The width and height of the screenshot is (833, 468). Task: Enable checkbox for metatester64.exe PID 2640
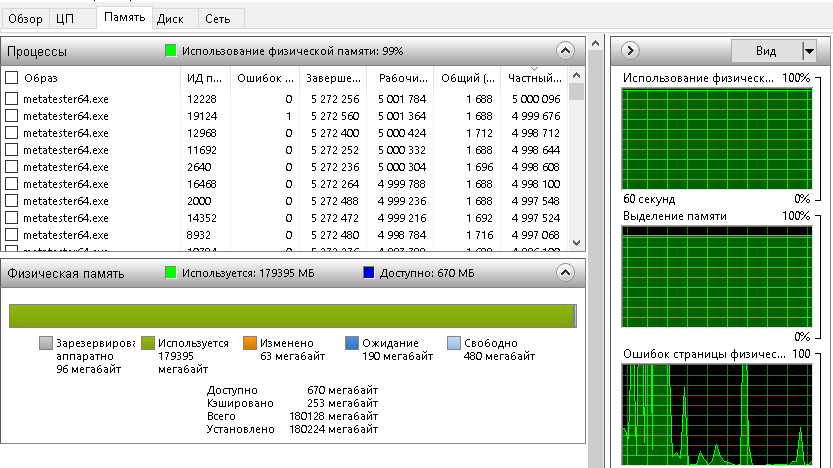click(x=12, y=167)
